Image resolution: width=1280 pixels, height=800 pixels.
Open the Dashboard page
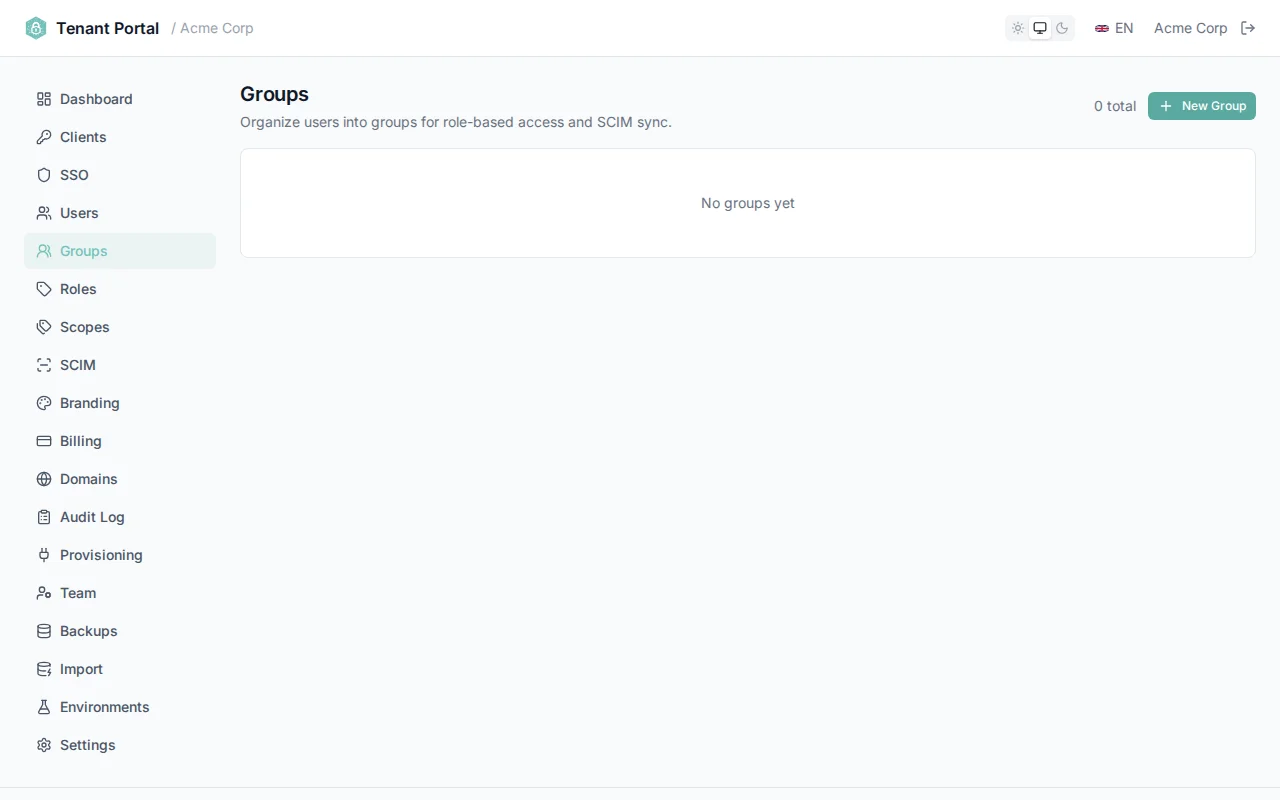click(120, 99)
